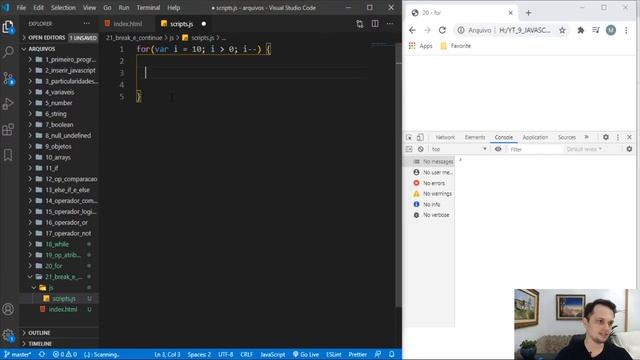This screenshot has width=640, height=360.
Task: Open Chrome profile avatar
Action: tap(611, 30)
